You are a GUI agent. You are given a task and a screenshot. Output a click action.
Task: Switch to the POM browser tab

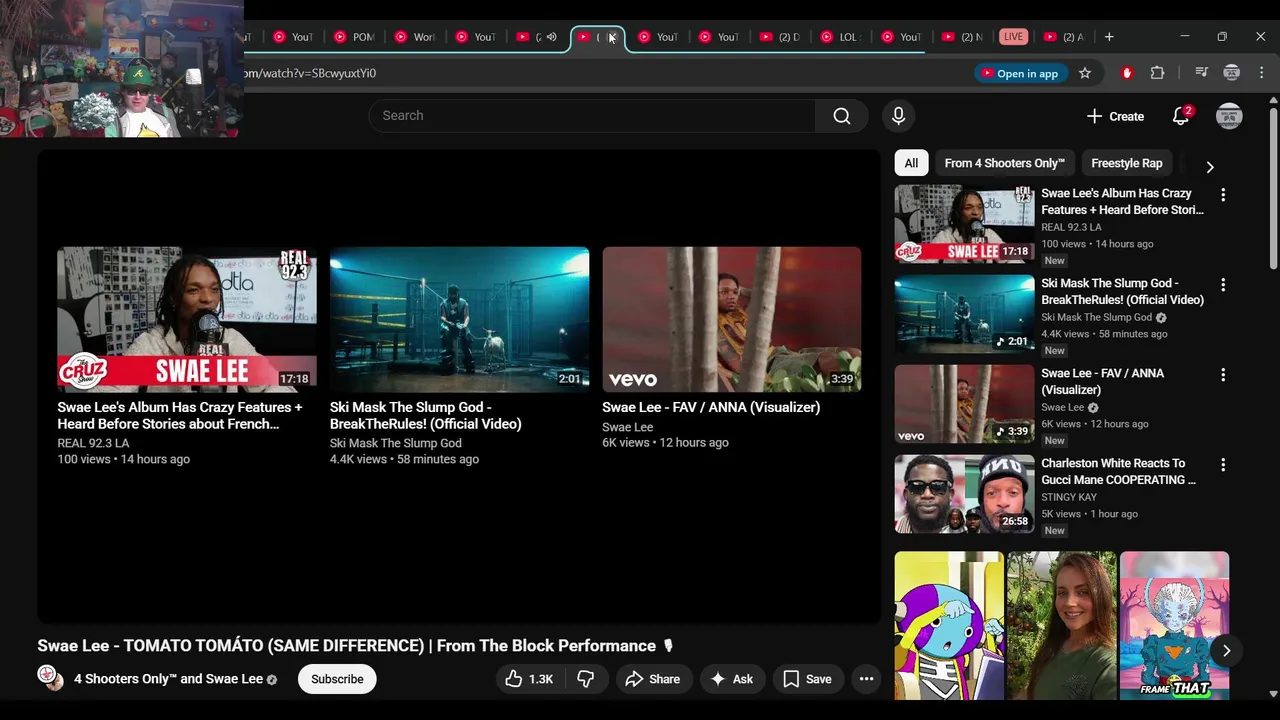click(x=354, y=37)
